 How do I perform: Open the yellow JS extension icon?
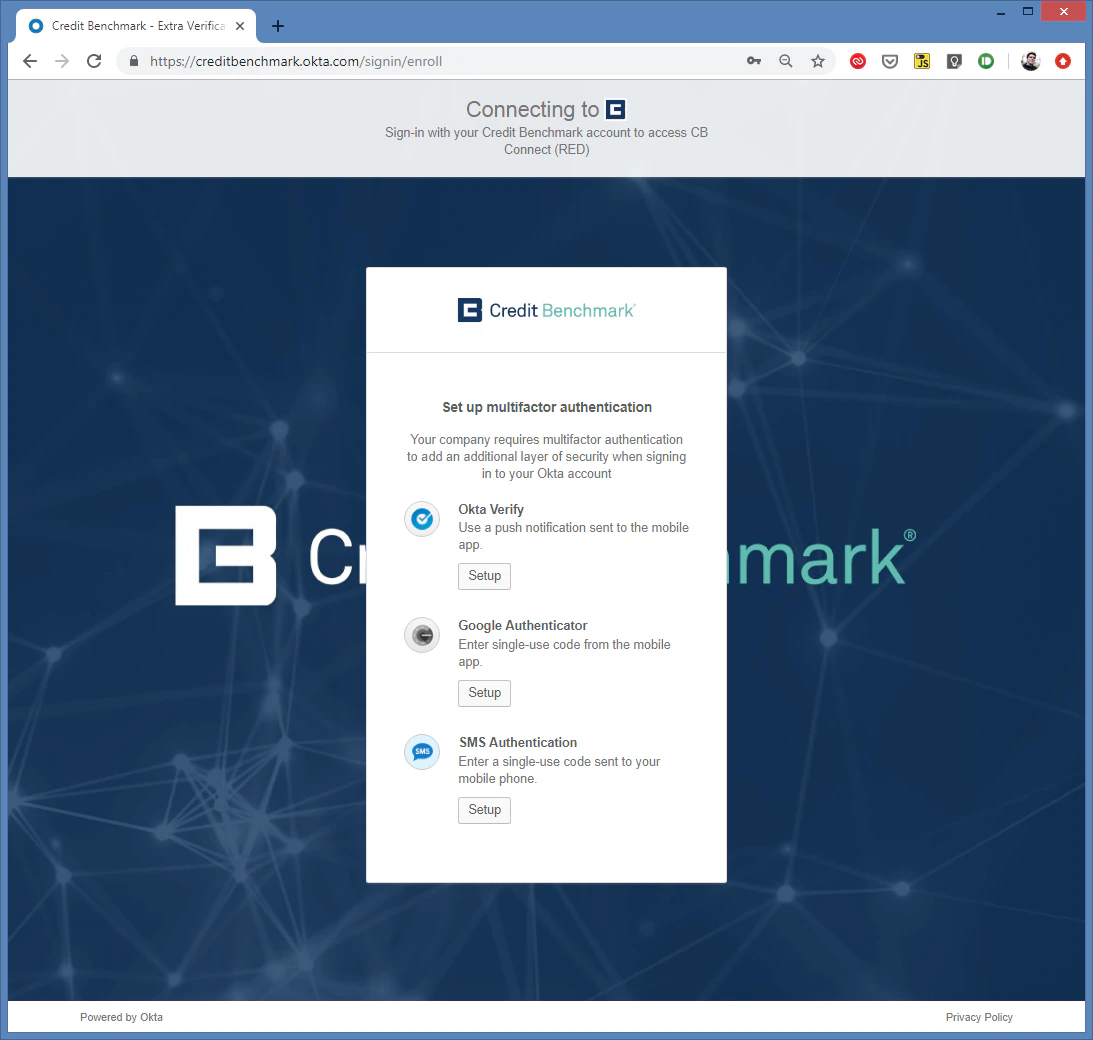[x=922, y=61]
